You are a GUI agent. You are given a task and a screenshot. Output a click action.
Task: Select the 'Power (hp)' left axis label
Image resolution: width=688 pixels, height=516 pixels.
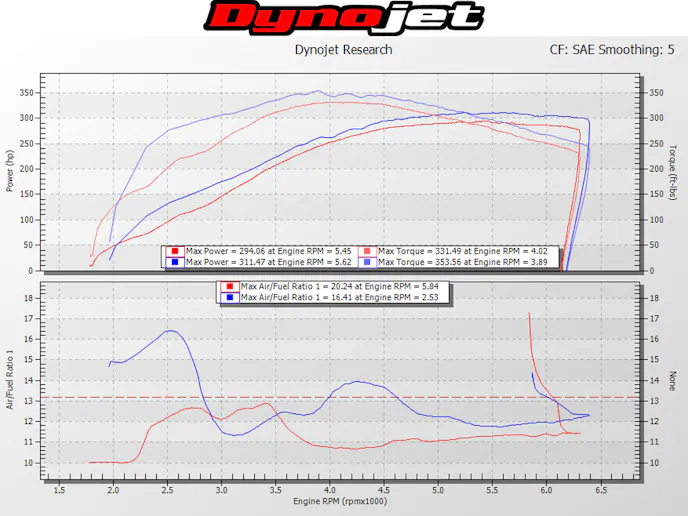pos(10,171)
